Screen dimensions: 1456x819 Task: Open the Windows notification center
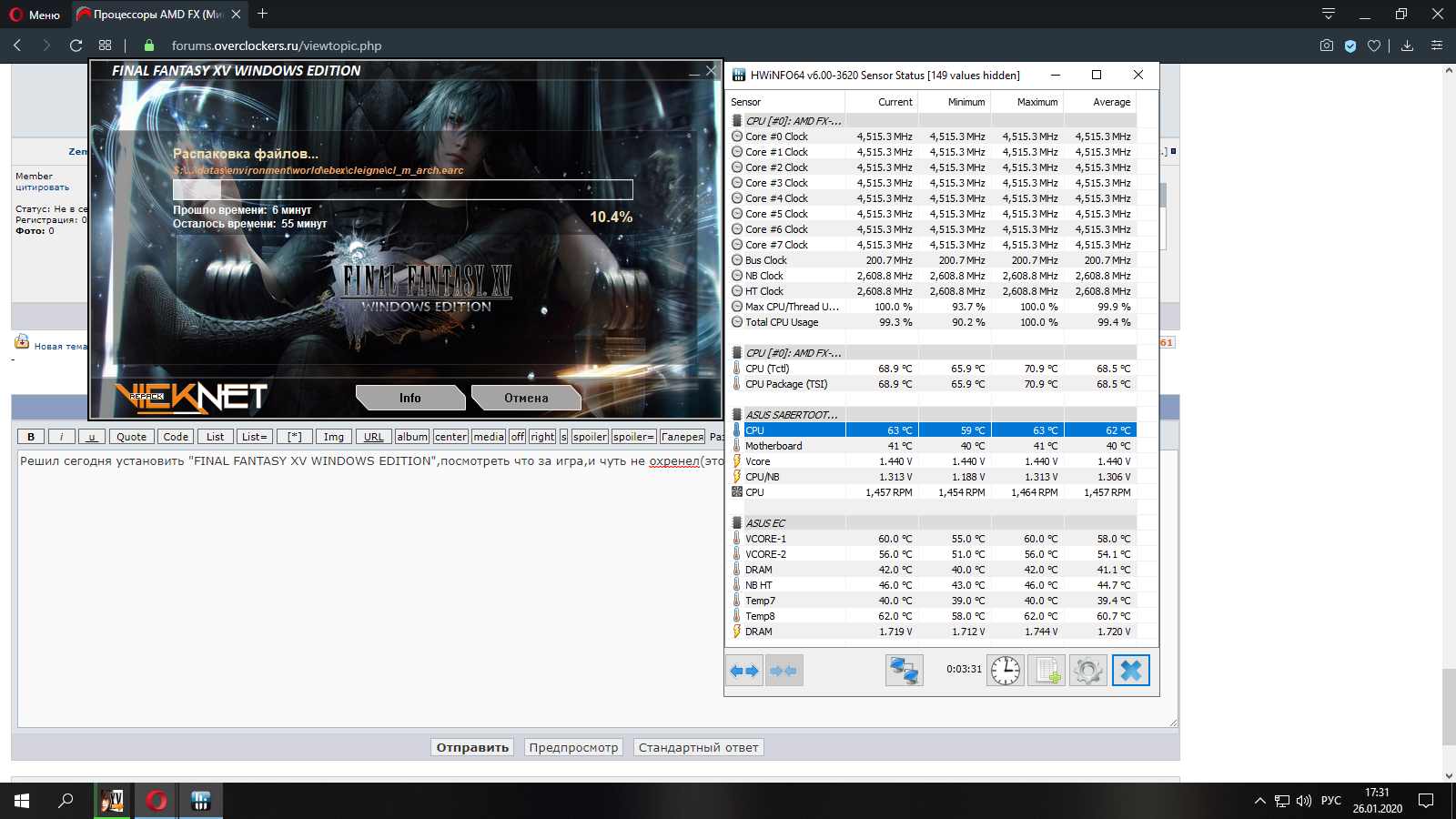point(1426,801)
